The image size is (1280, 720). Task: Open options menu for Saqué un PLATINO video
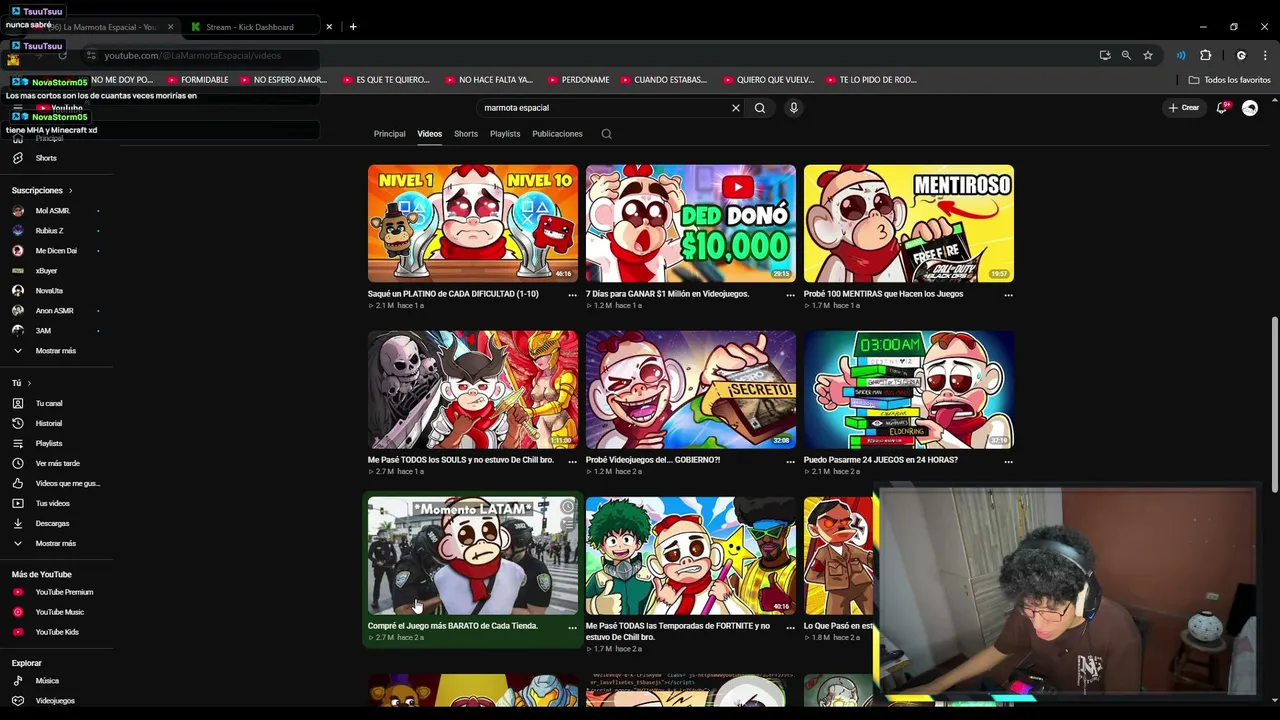572,295
